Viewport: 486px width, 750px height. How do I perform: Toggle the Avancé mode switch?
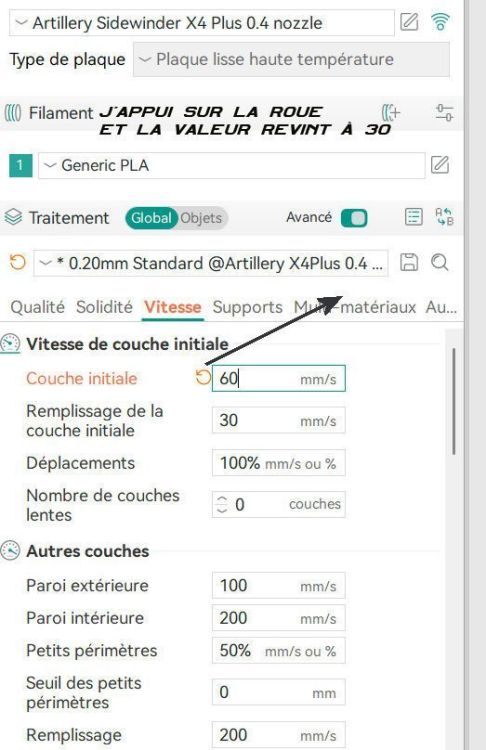[x=354, y=218]
